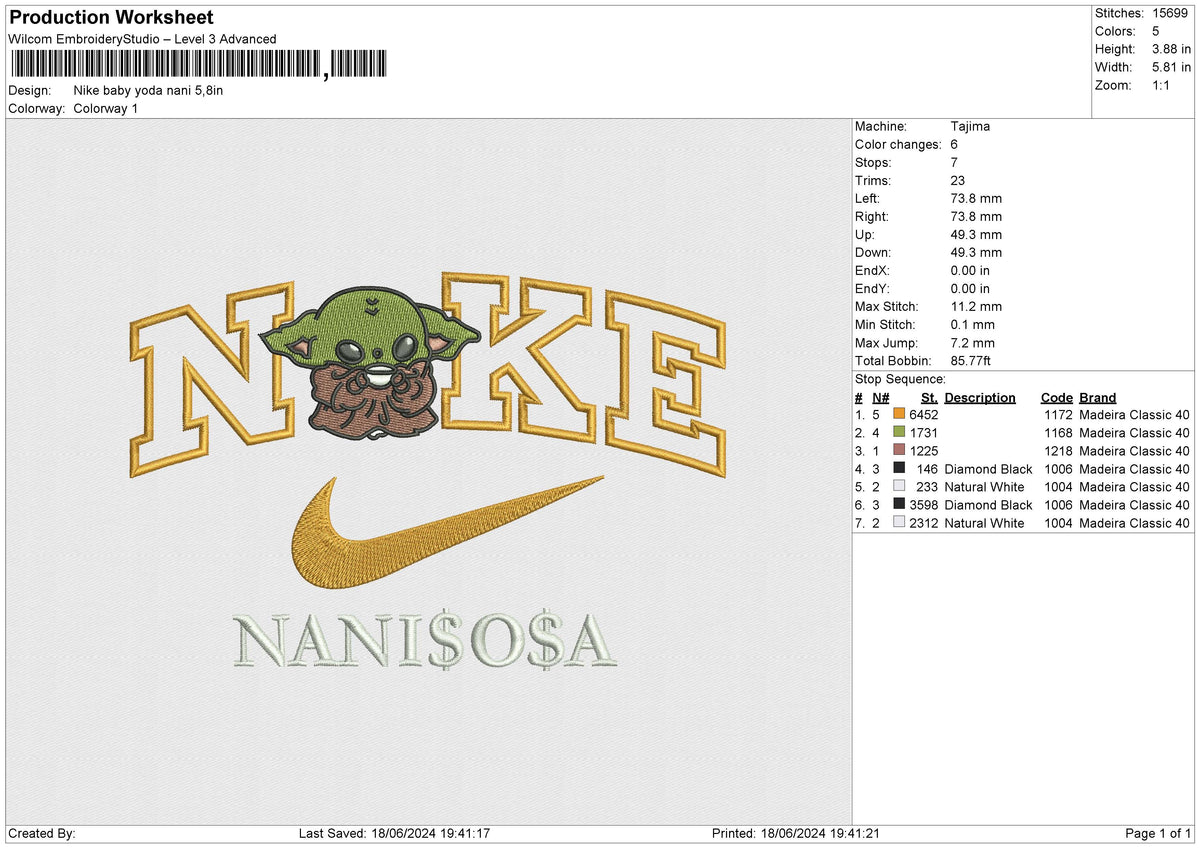Click the "Production Worksheet" heading

[x=111, y=18]
